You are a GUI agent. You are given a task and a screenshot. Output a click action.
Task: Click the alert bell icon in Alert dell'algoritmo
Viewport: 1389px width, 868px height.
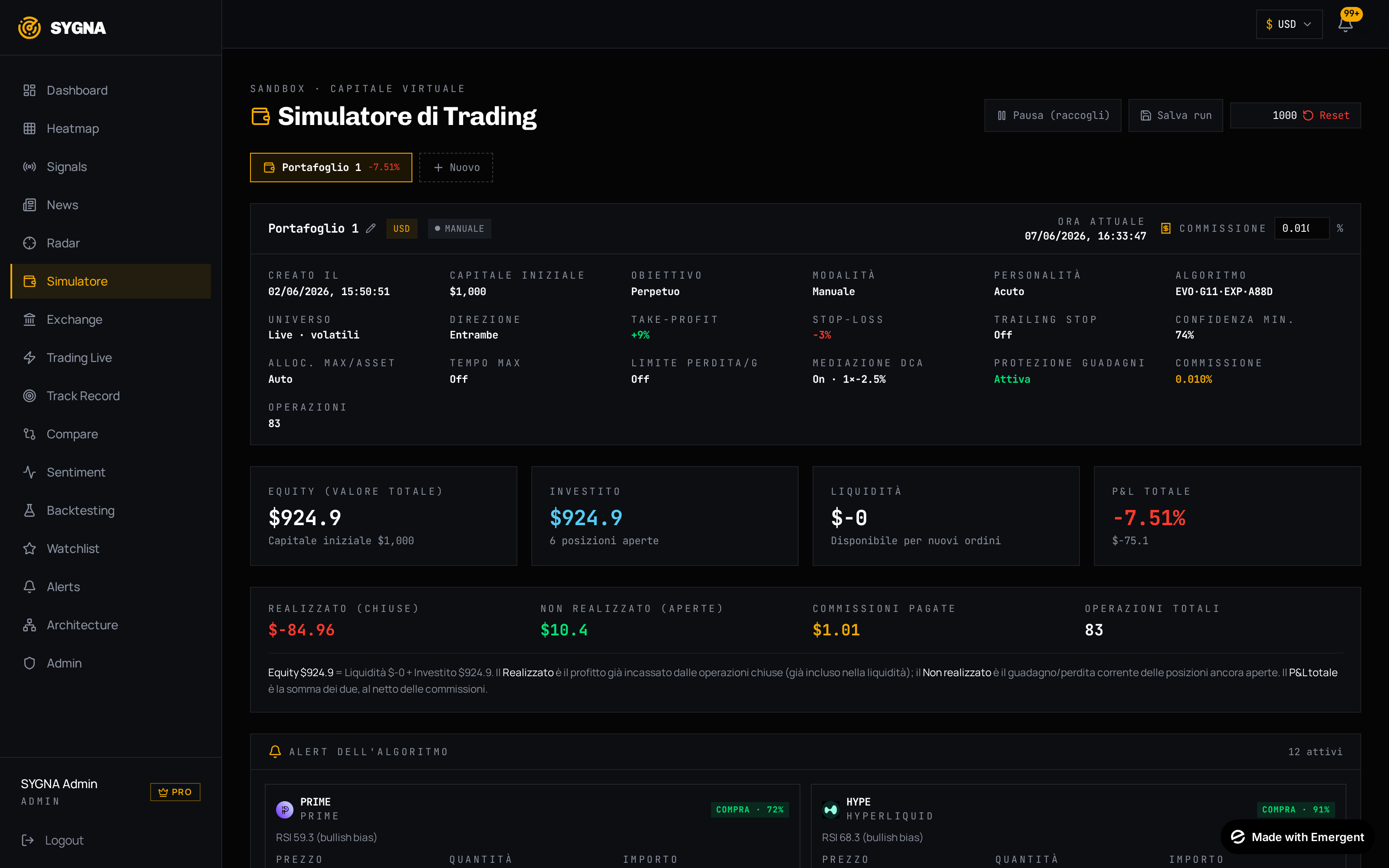coord(275,751)
